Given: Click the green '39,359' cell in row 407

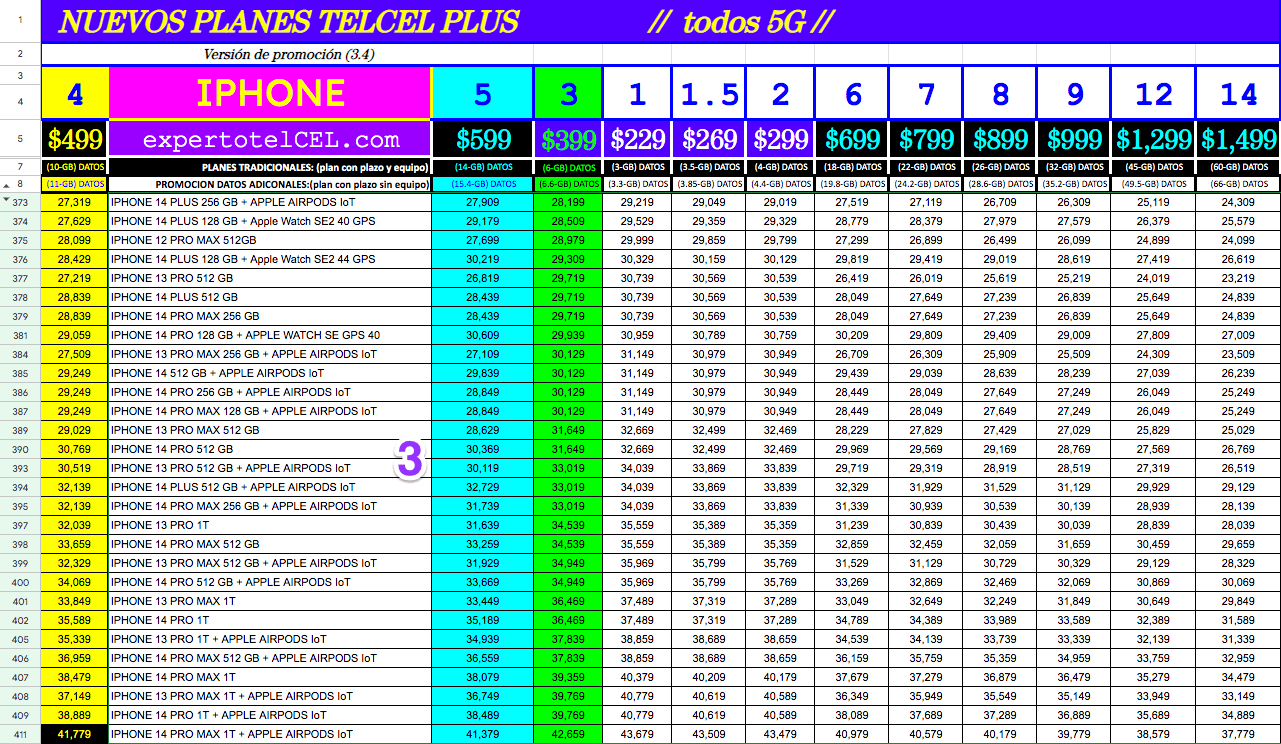Looking at the screenshot, I should 568,677.
